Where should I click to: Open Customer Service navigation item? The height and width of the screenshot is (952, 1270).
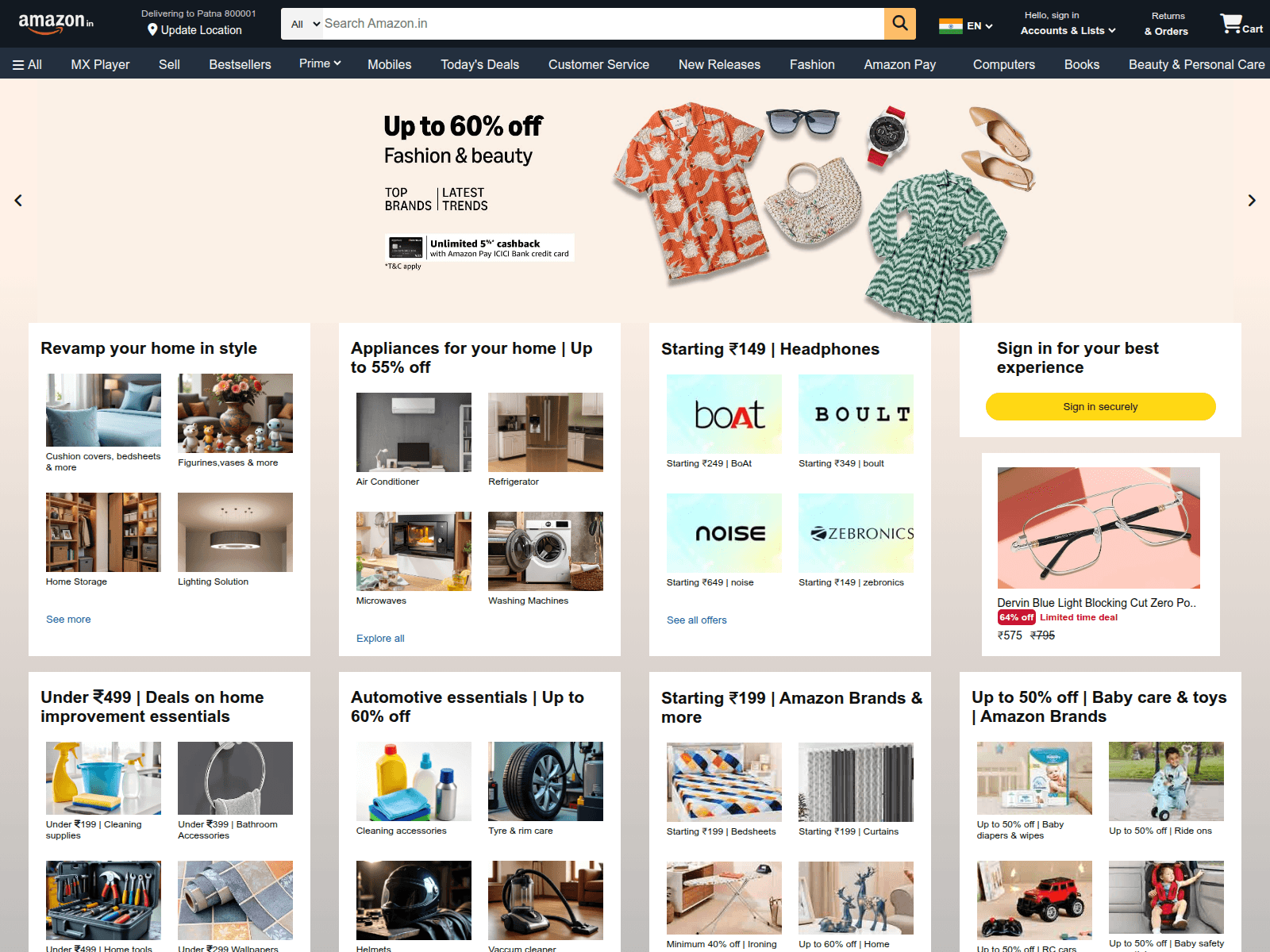pos(598,64)
